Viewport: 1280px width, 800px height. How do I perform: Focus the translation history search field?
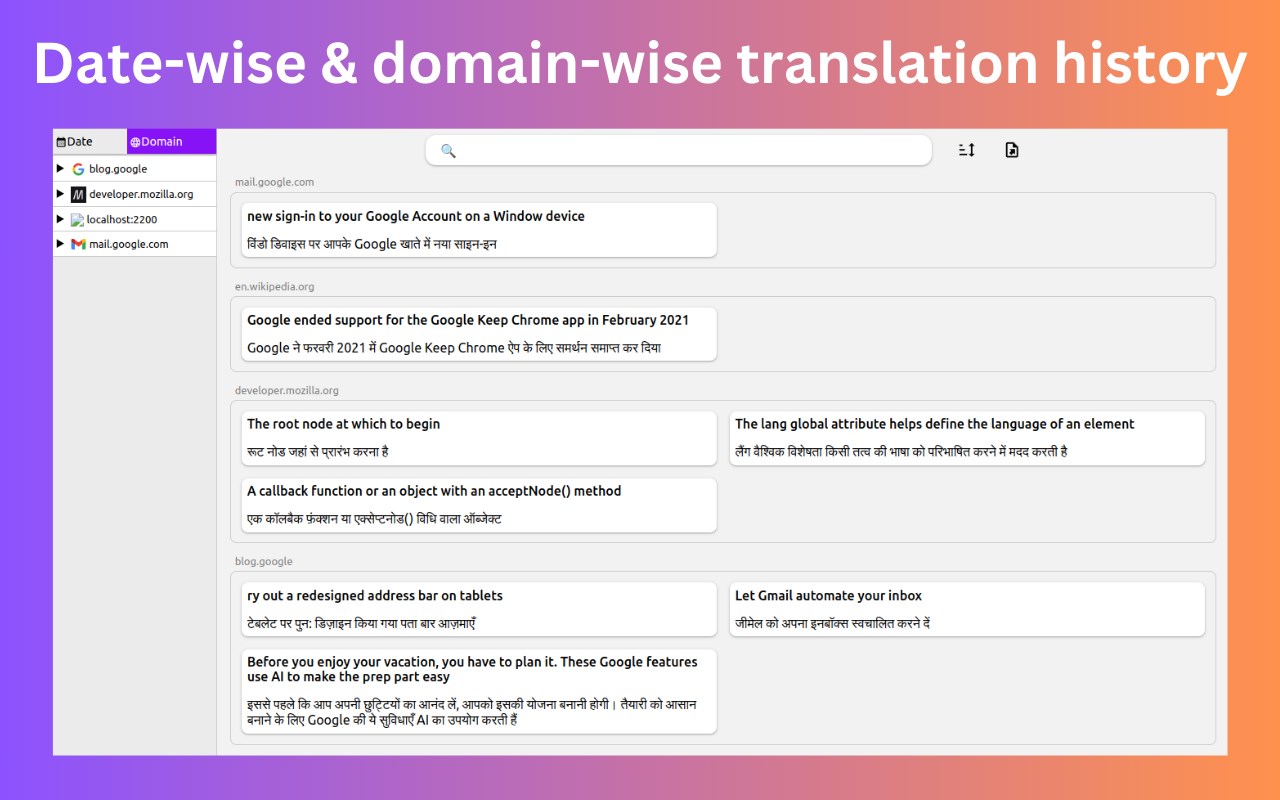point(679,150)
